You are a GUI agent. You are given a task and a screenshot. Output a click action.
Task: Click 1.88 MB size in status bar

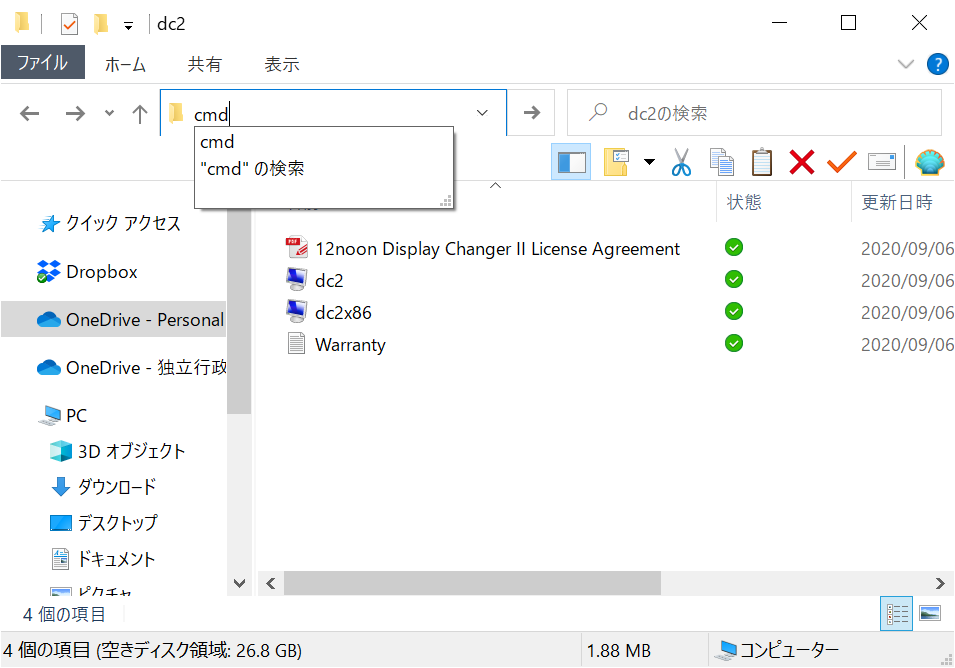pyautogui.click(x=618, y=650)
